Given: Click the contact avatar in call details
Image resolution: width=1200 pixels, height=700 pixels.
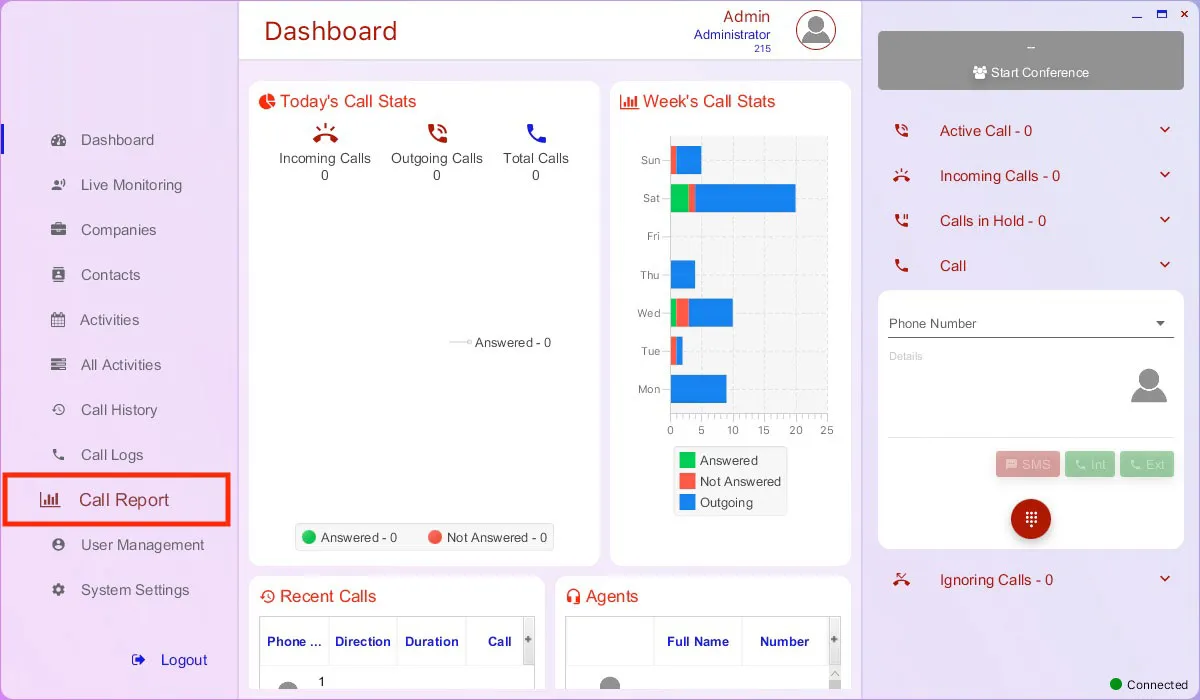Looking at the screenshot, I should point(1149,386).
